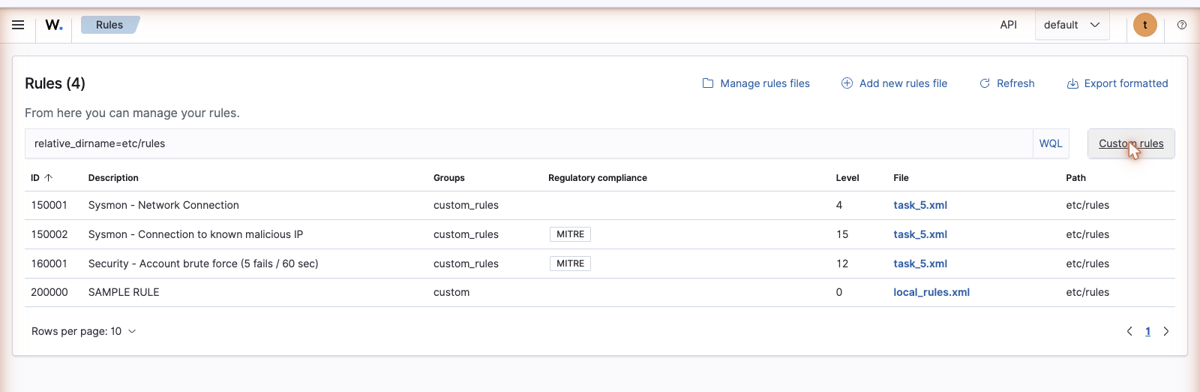Click MITRE badge for rule 160001

[570, 264]
